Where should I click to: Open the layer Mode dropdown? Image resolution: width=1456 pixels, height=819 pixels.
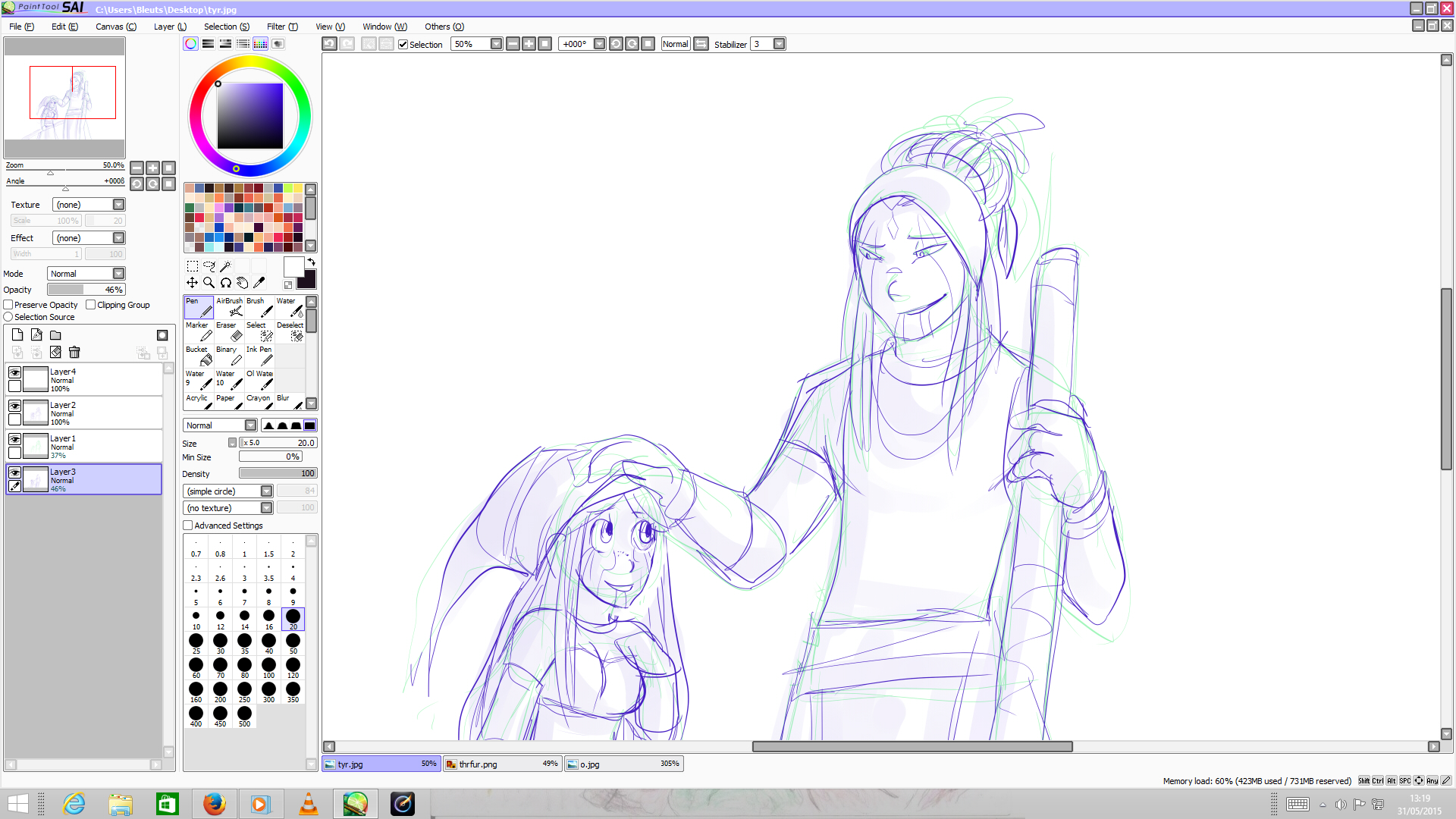point(86,274)
